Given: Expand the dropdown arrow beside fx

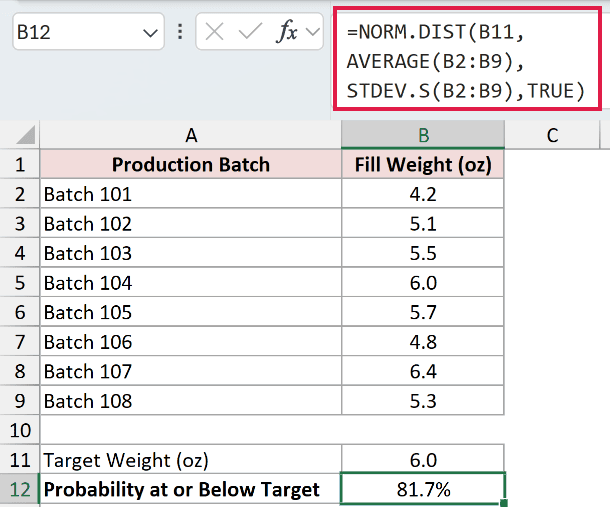Looking at the screenshot, I should pos(313,32).
